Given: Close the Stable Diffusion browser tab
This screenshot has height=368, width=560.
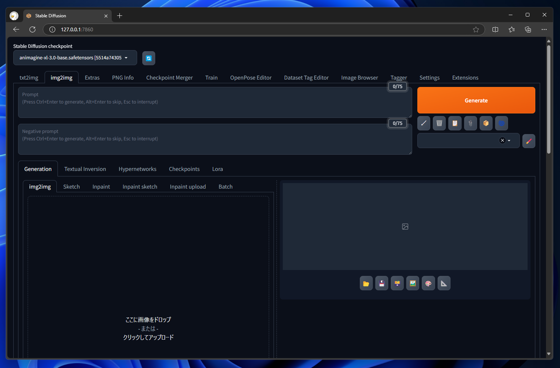Looking at the screenshot, I should 106,16.
